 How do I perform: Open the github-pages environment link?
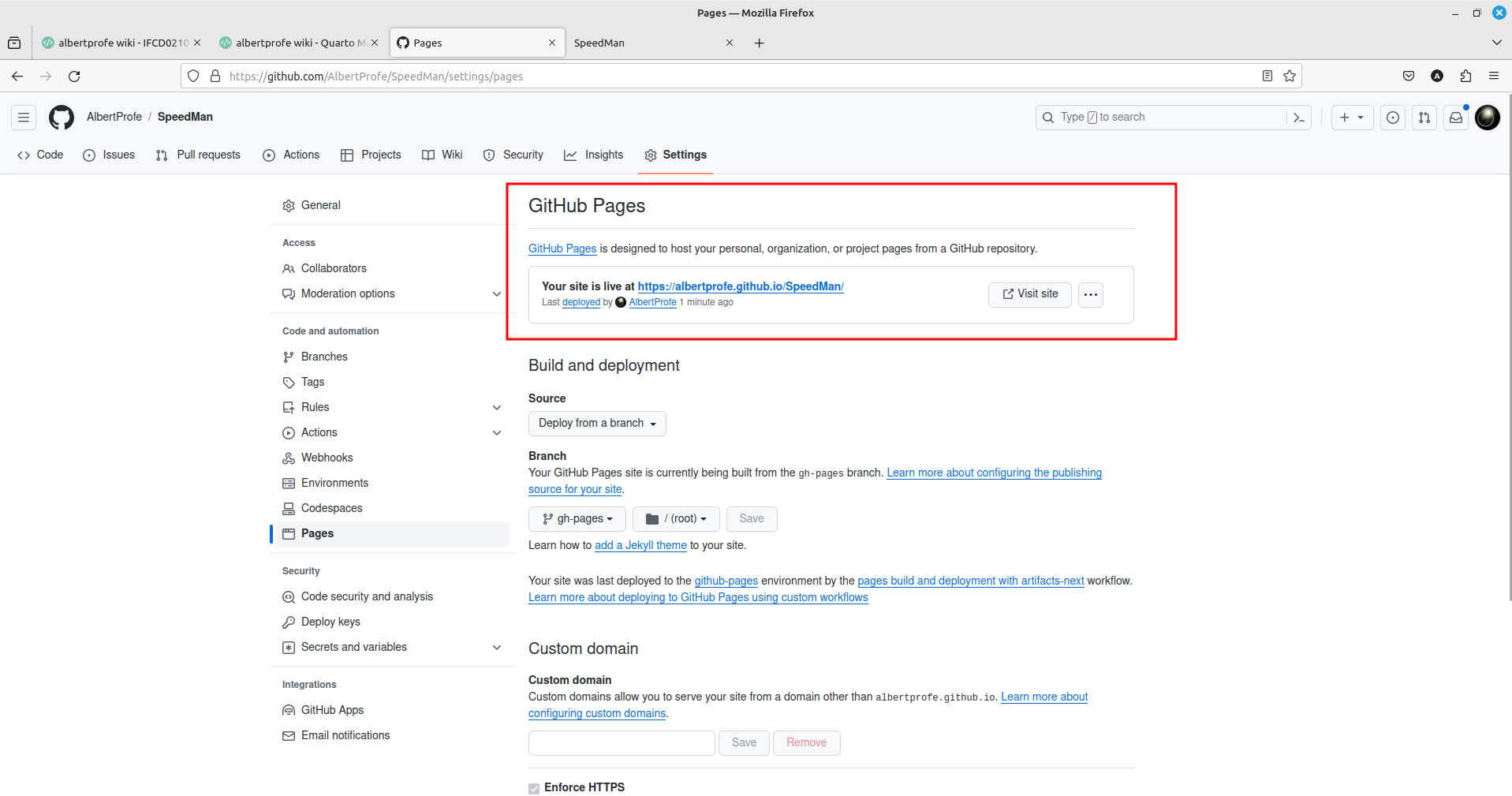[726, 581]
